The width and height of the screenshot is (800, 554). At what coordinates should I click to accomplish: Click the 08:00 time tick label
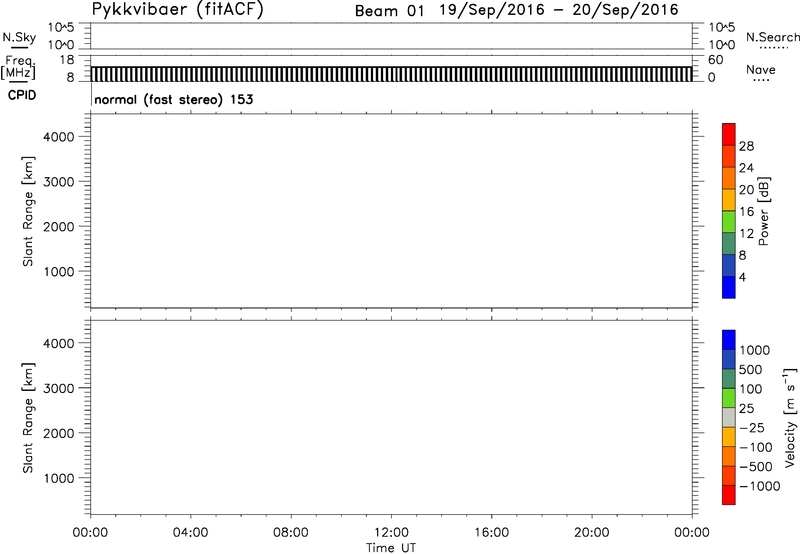point(291,533)
